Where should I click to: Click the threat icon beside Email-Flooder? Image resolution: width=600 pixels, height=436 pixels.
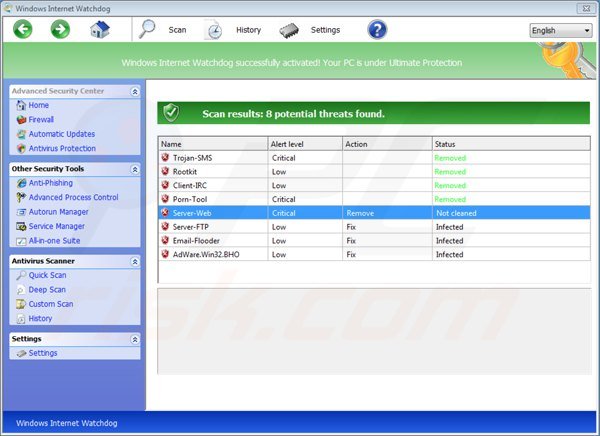tap(165, 240)
